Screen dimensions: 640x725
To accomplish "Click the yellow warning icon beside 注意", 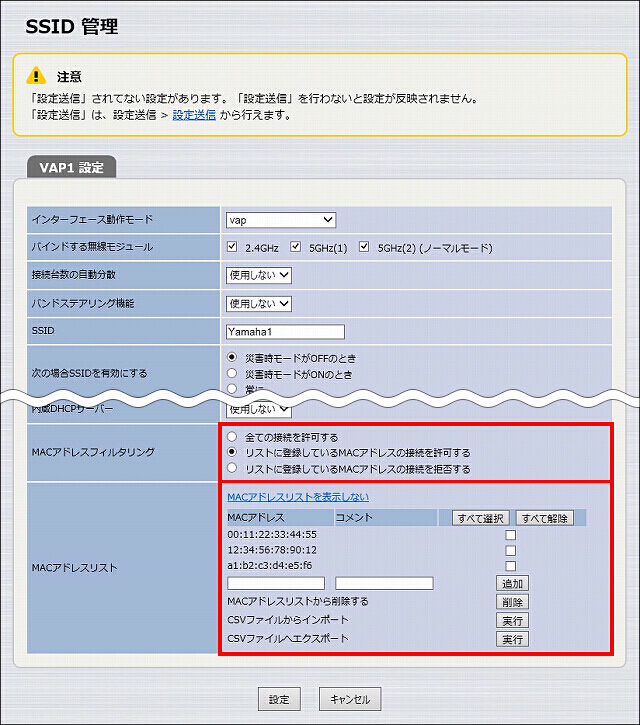I will (x=36, y=75).
